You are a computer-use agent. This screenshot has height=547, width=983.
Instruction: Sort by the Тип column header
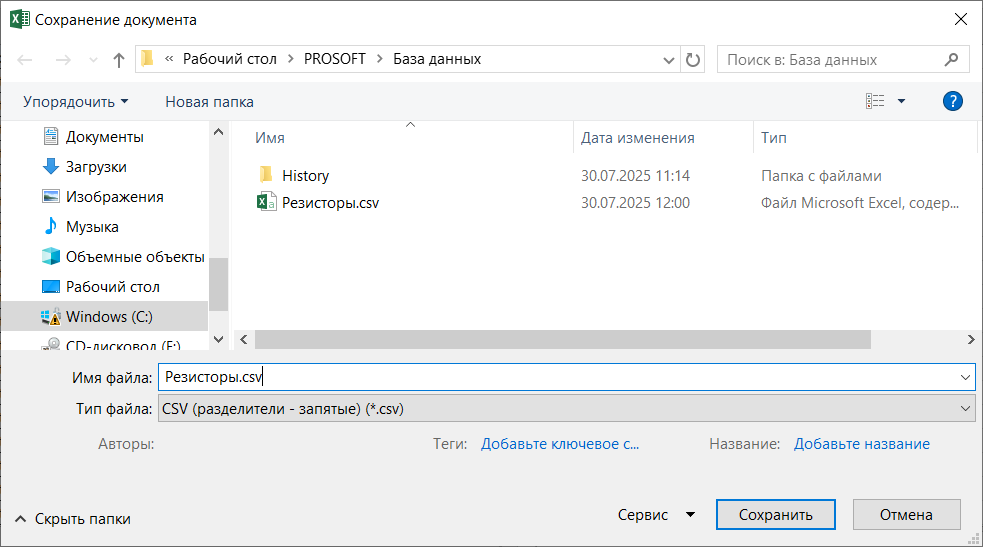(774, 138)
